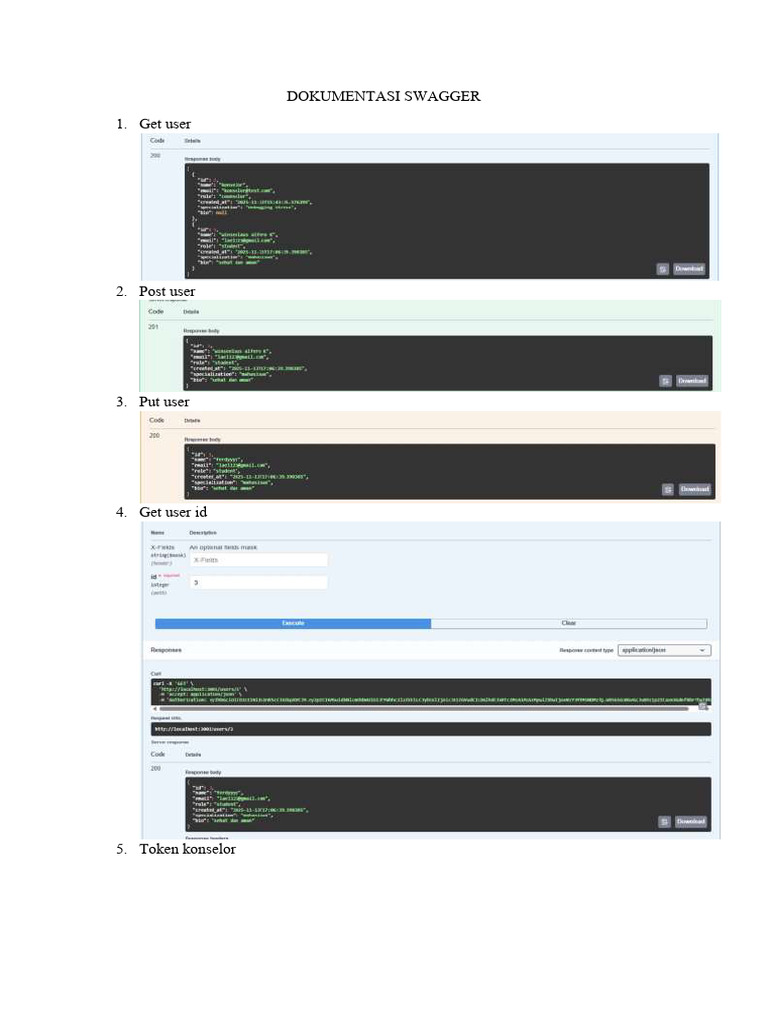This screenshot has width=768, height=1024.
Task: Download the Post user 201 response
Action: [x=692, y=381]
